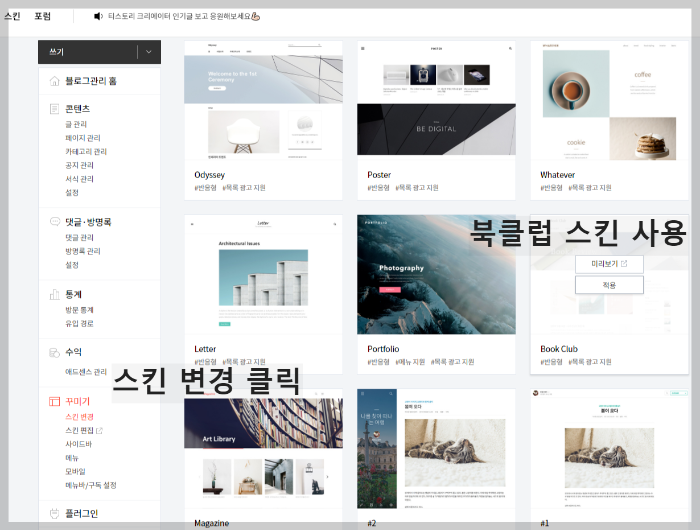Switch to the 스킨 tab
The height and width of the screenshot is (530, 700).
point(12,17)
